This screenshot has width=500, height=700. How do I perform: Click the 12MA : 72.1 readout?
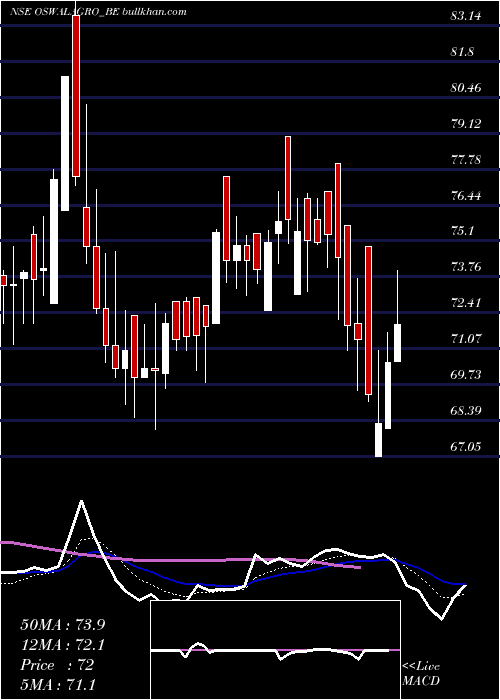pos(62,645)
